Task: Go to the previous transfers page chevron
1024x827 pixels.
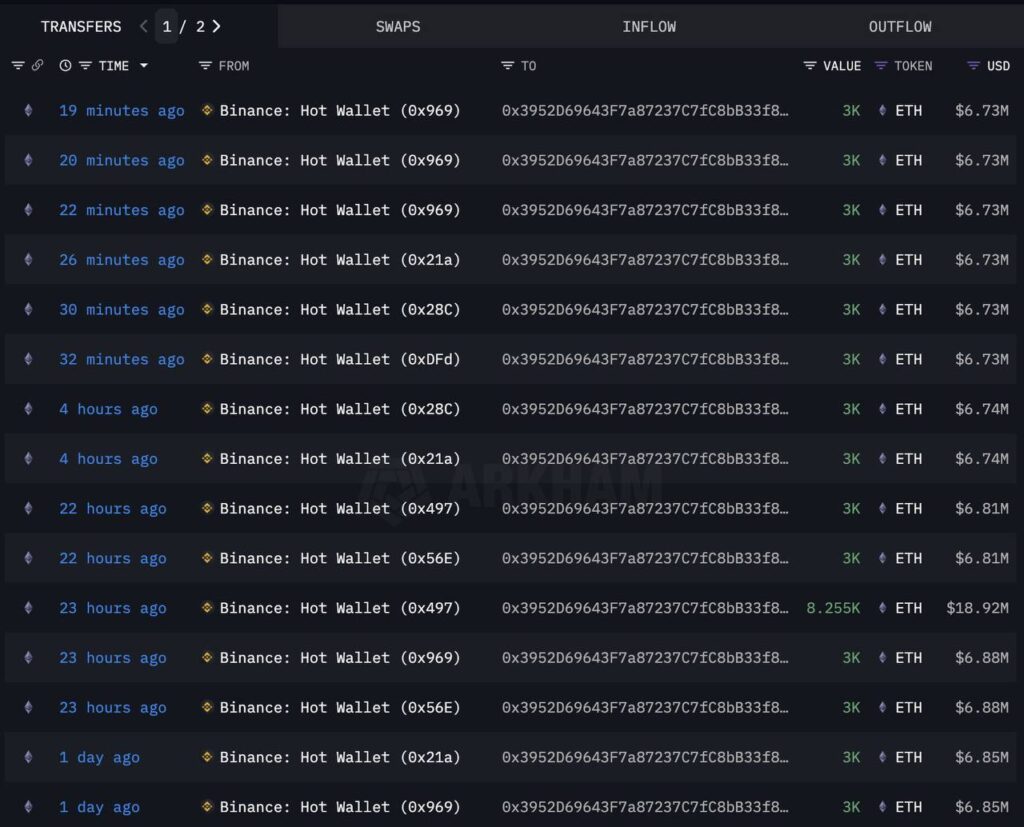Action: click(x=144, y=26)
